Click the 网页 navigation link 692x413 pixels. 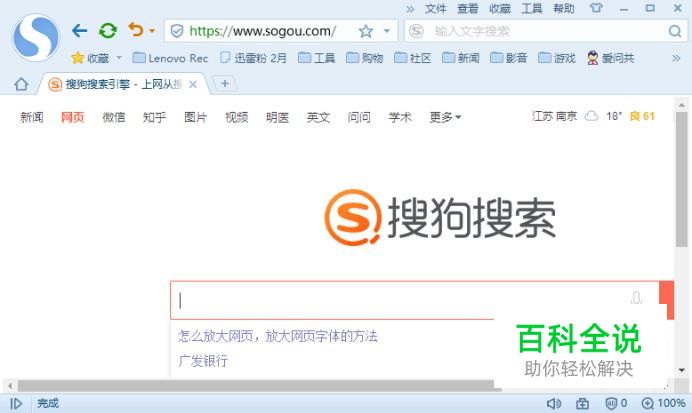coord(72,117)
